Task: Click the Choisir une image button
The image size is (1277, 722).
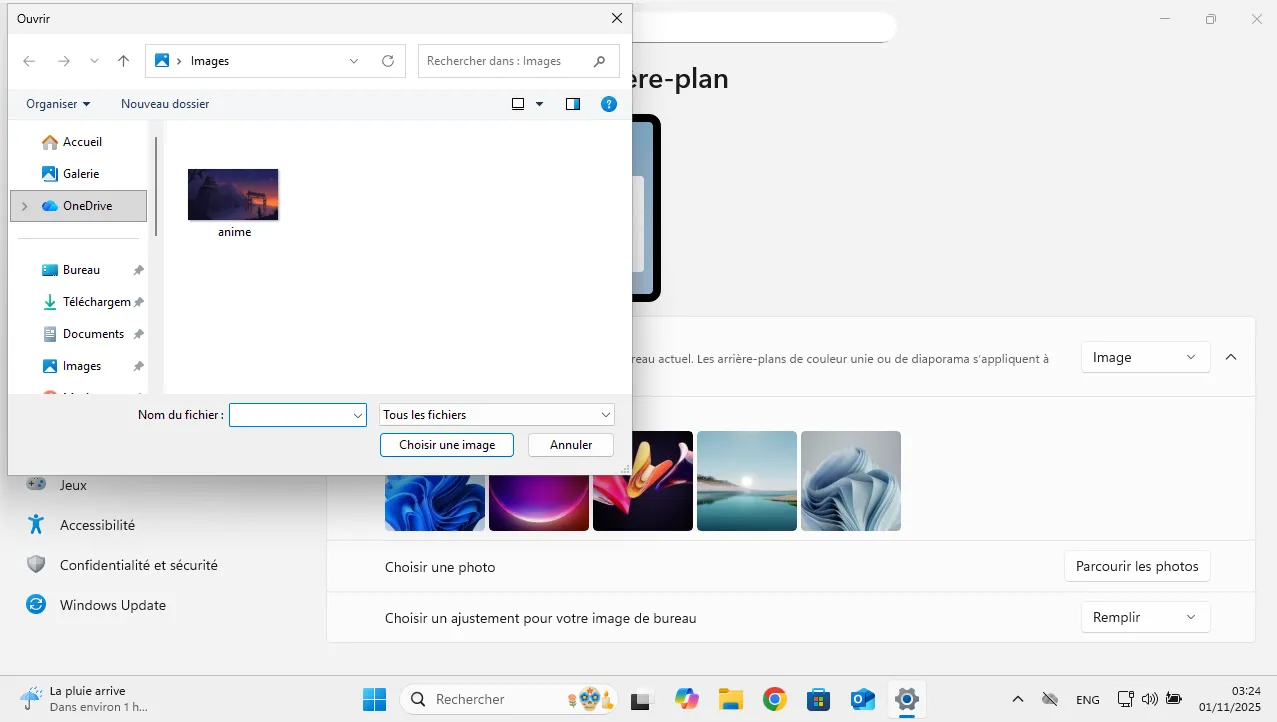Action: coord(447,445)
